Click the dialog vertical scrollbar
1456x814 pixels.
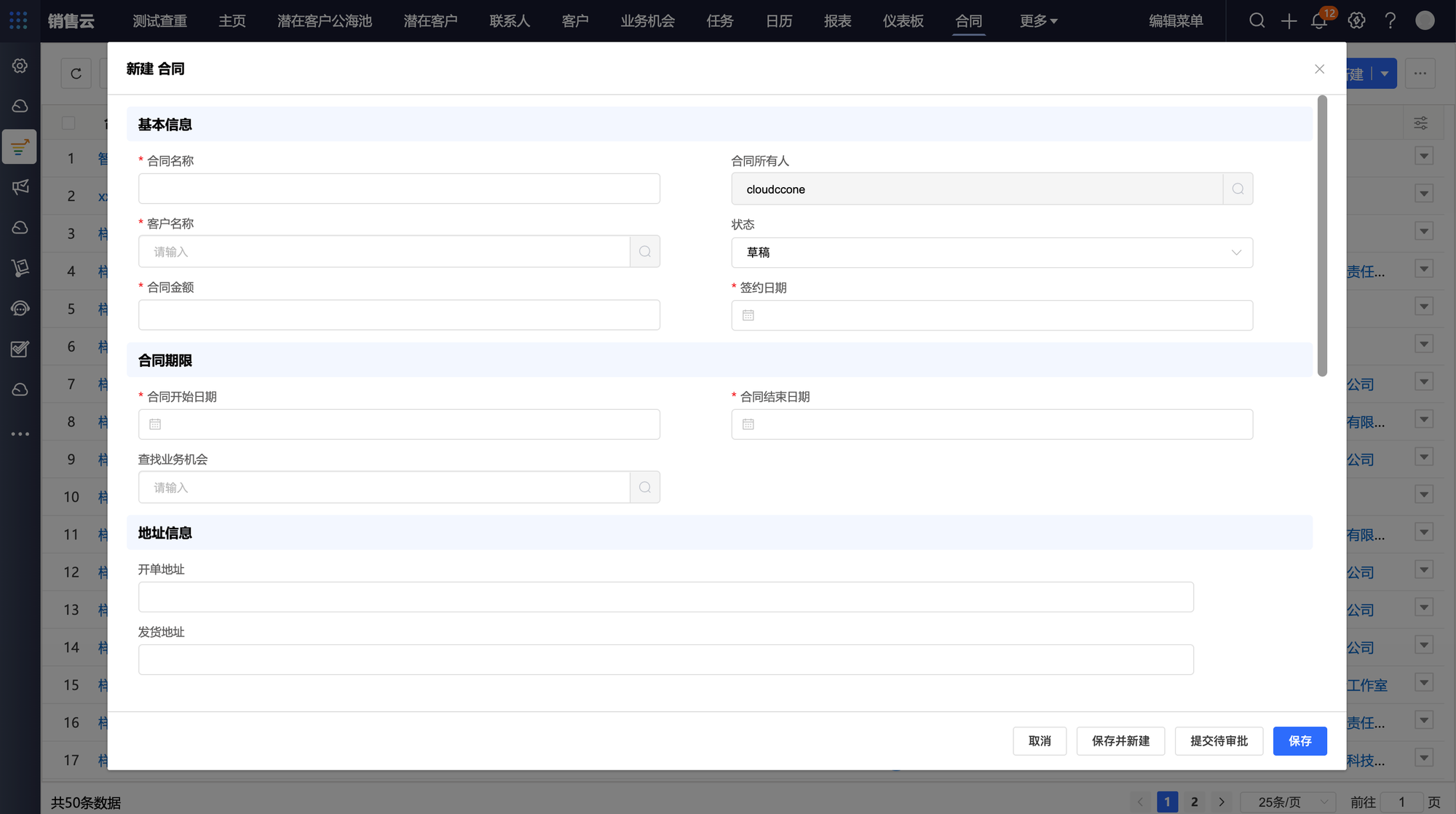[1322, 236]
